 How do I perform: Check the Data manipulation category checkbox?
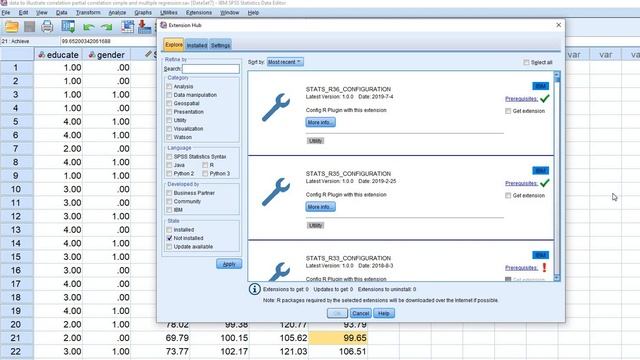169,95
